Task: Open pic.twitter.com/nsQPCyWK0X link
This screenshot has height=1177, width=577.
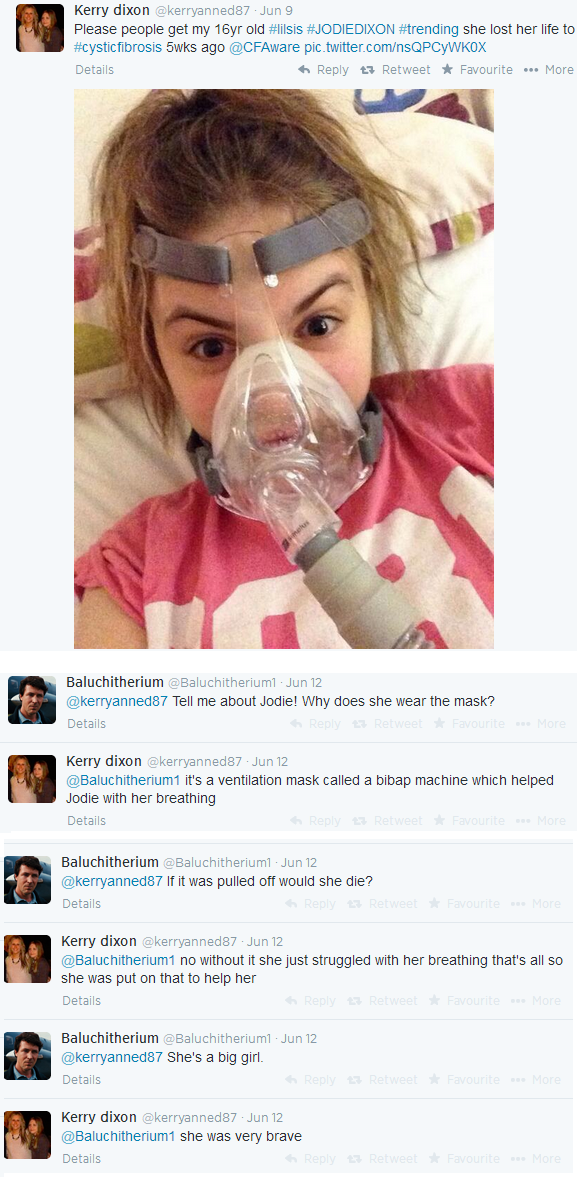Action: tap(395, 47)
